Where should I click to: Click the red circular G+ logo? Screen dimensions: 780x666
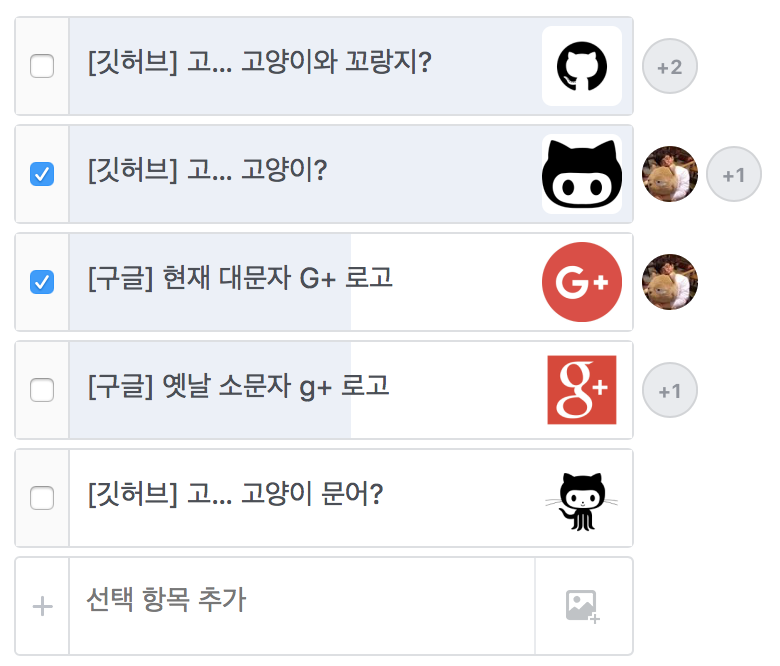pyautogui.click(x=581, y=282)
